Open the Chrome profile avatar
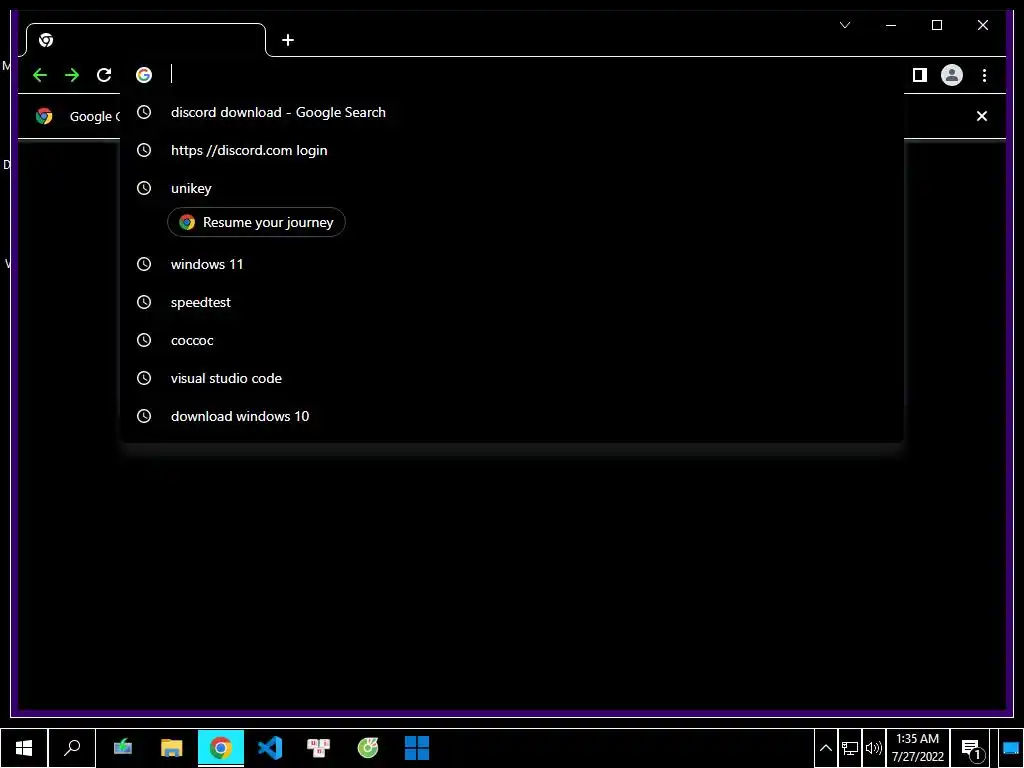 [x=952, y=75]
